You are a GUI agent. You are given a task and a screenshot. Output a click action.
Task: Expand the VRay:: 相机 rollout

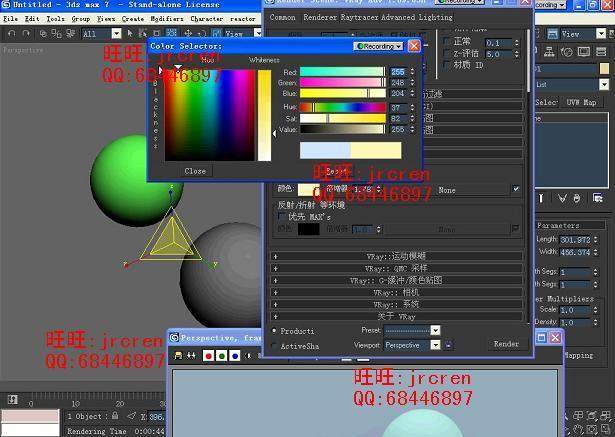click(x=396, y=292)
